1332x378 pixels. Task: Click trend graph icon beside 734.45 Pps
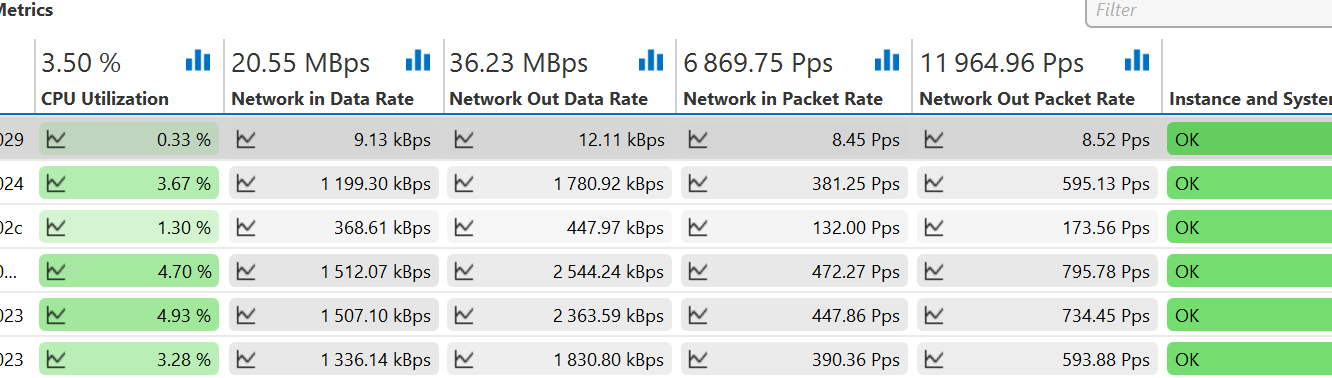(933, 316)
